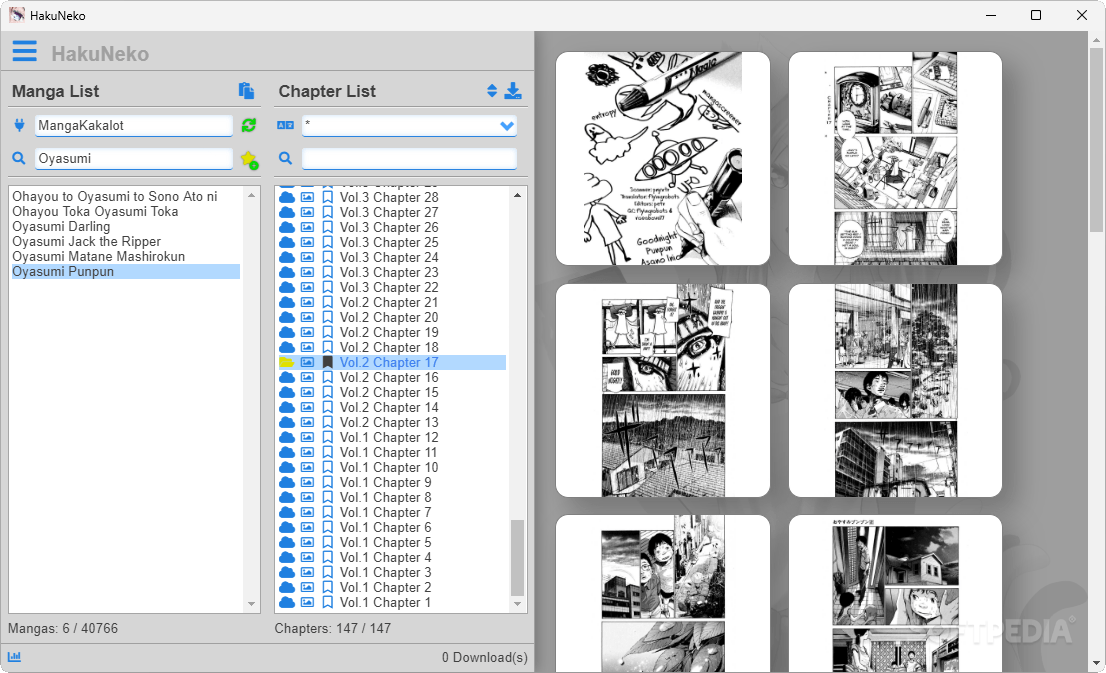Open Vol.1 Chapter 8
The image size is (1106, 673).
pos(386,497)
